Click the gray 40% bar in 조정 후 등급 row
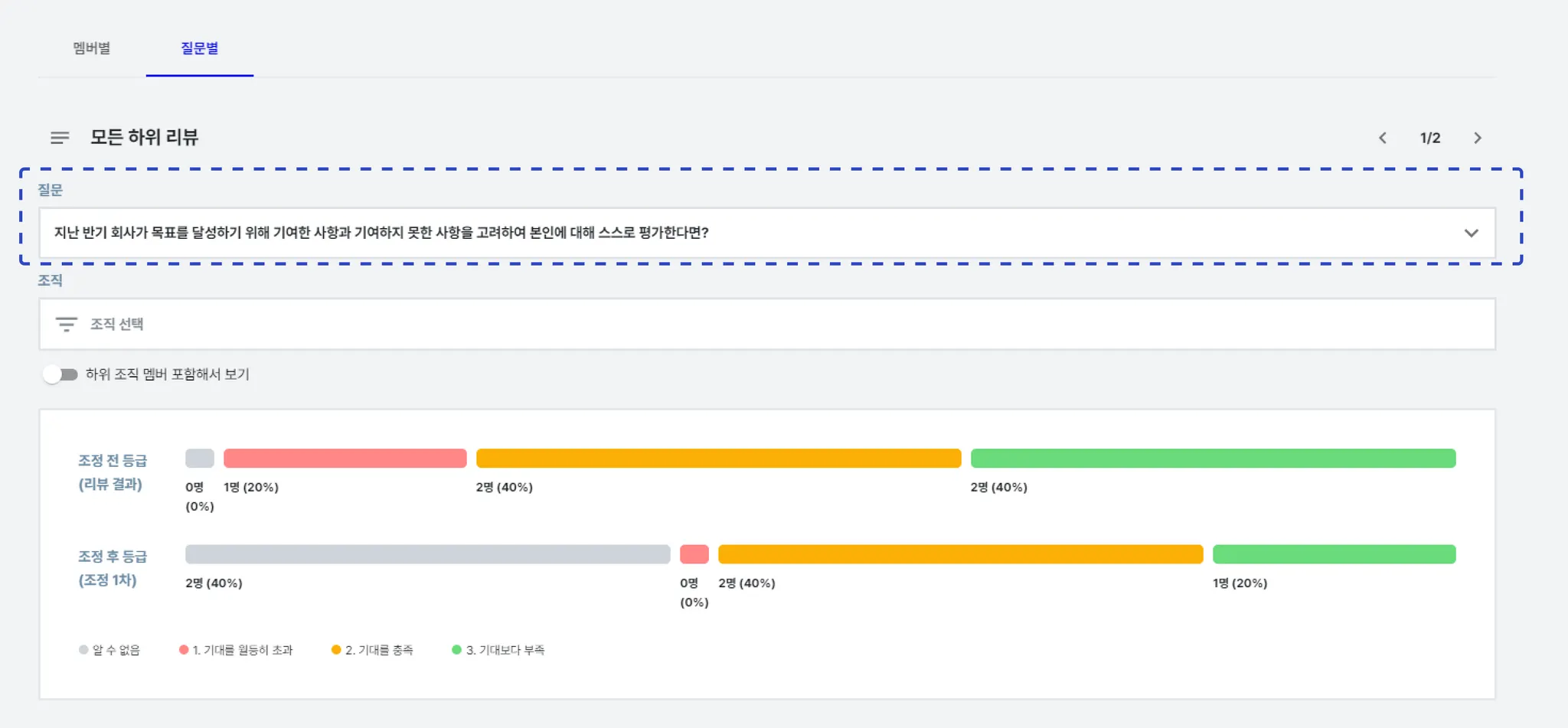This screenshot has width=1568, height=728. 427,554
